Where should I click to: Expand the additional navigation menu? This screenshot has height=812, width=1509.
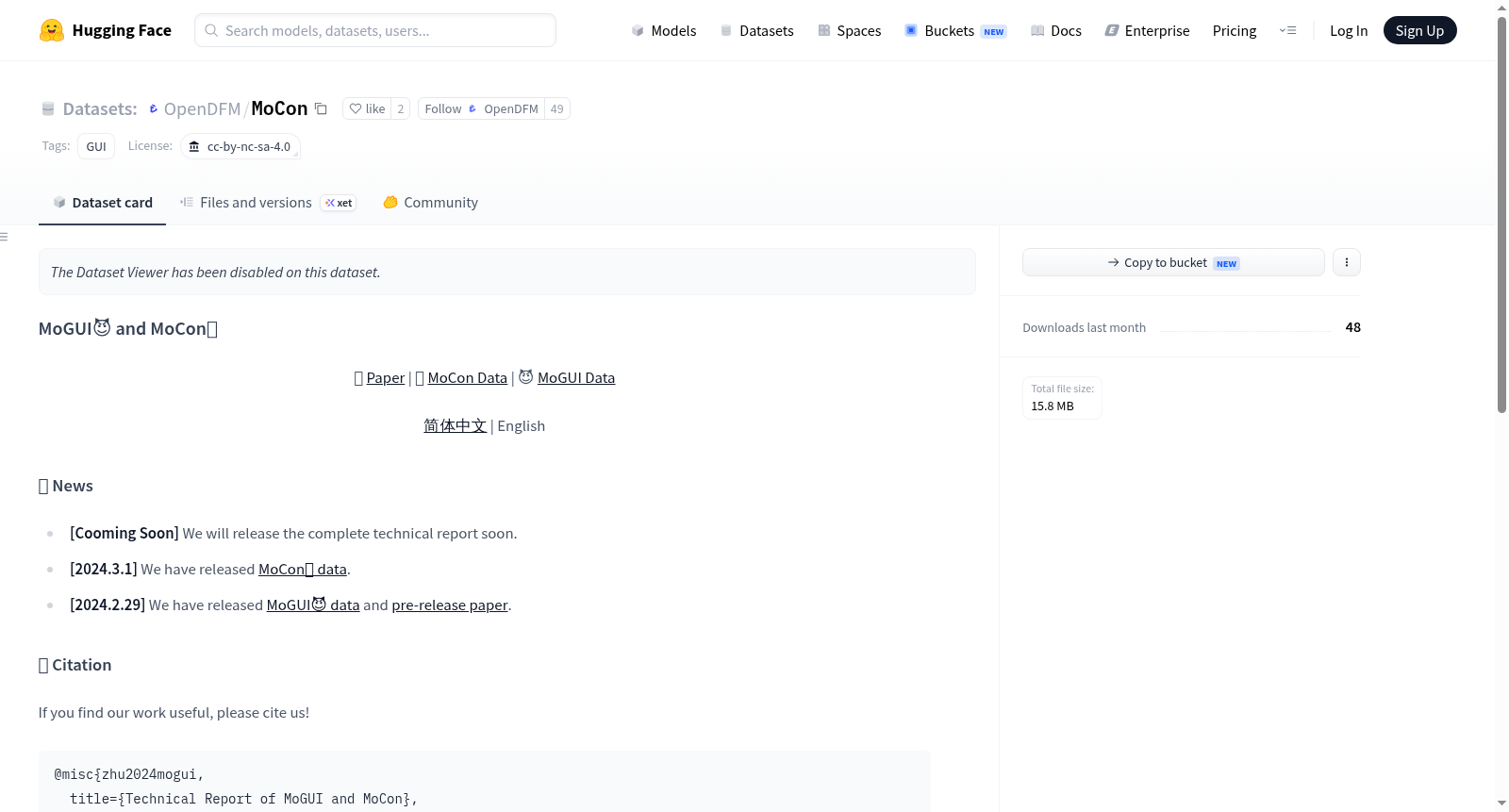pos(1287,30)
